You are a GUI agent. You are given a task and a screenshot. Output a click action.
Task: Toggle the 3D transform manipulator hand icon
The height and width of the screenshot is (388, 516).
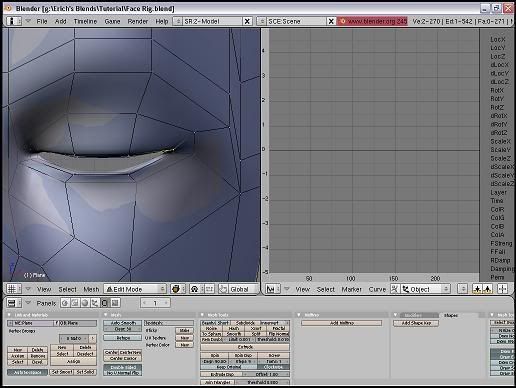[223, 289]
